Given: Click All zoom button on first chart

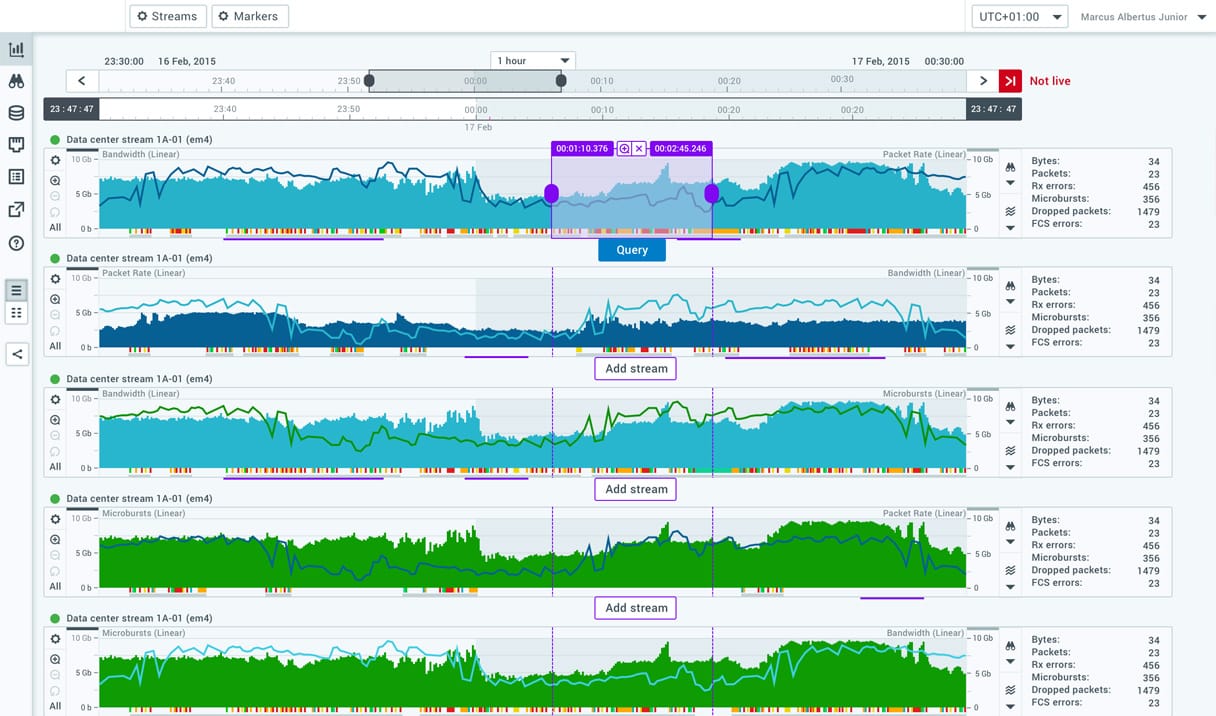Looking at the screenshot, I should pyautogui.click(x=55, y=227).
